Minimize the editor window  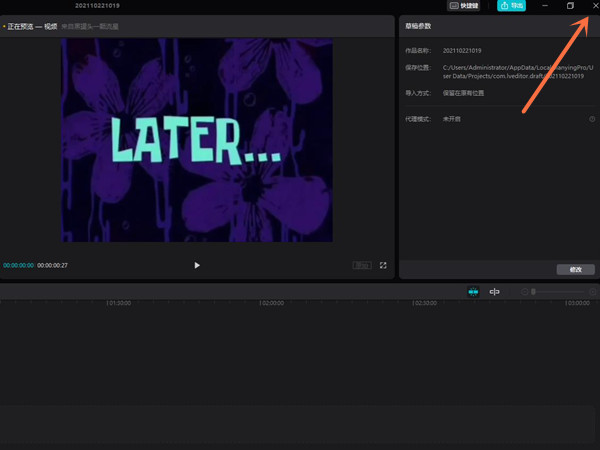[x=544, y=6]
